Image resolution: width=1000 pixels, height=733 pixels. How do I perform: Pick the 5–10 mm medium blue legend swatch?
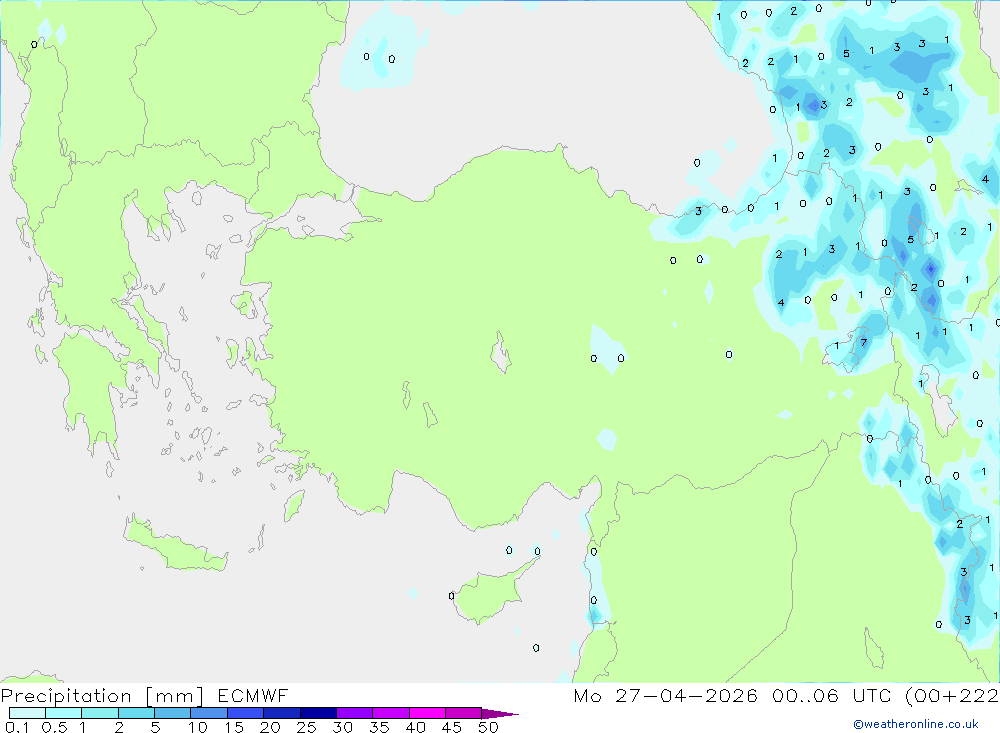173,713
